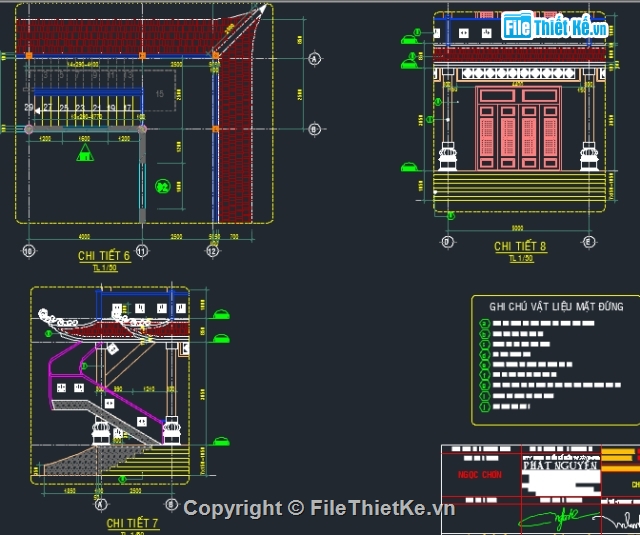640x535 pixels.
Task: Select stair step number 15 in detail 6
Action: click(160, 94)
